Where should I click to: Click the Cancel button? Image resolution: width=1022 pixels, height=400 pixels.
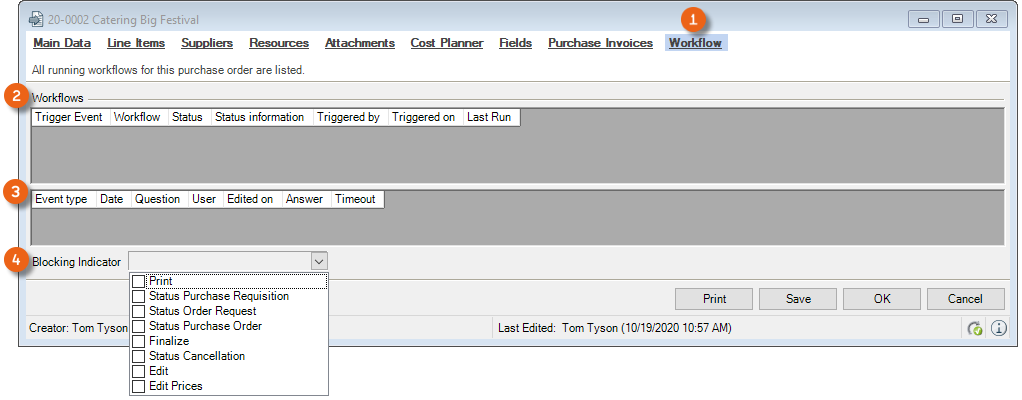965,299
